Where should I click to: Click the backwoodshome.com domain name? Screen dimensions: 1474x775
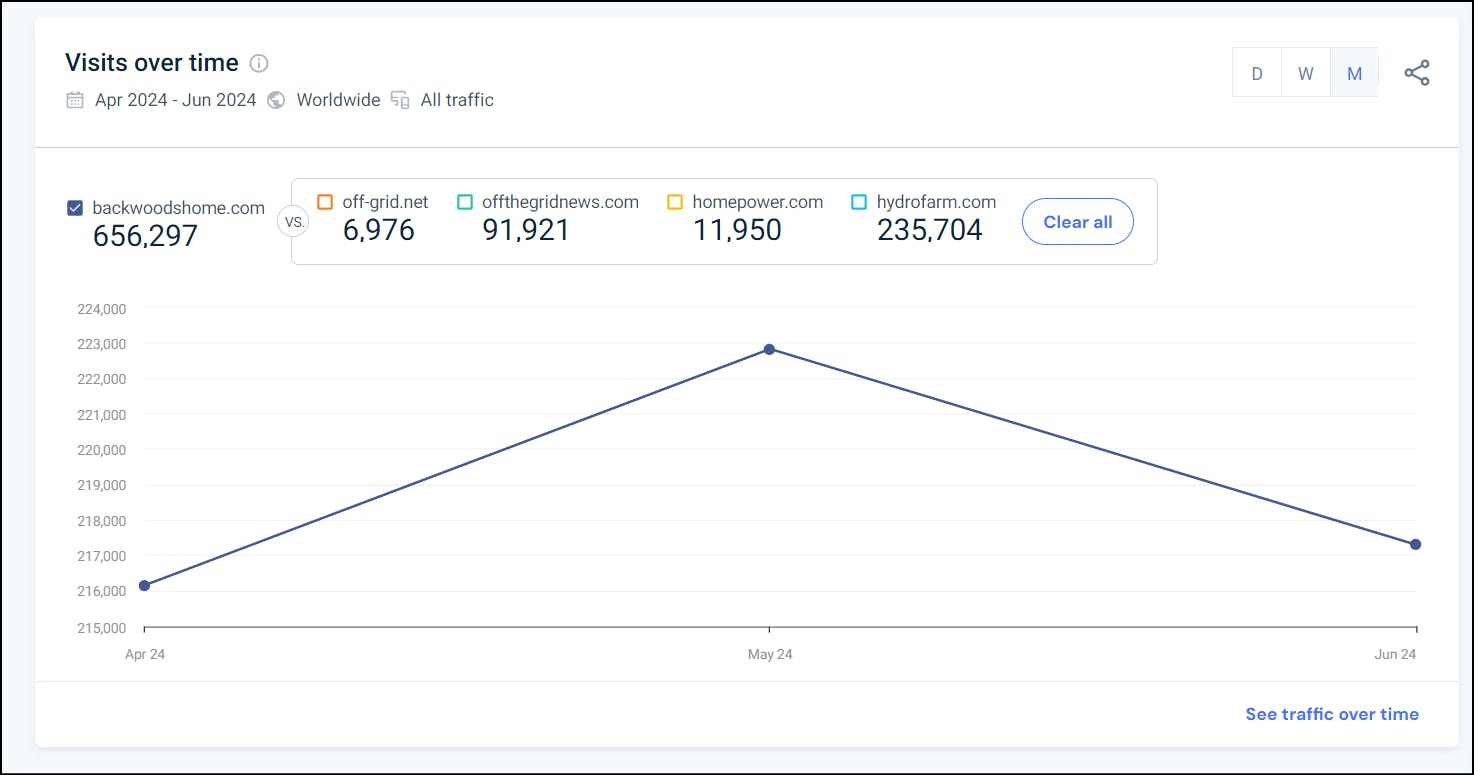coord(178,208)
